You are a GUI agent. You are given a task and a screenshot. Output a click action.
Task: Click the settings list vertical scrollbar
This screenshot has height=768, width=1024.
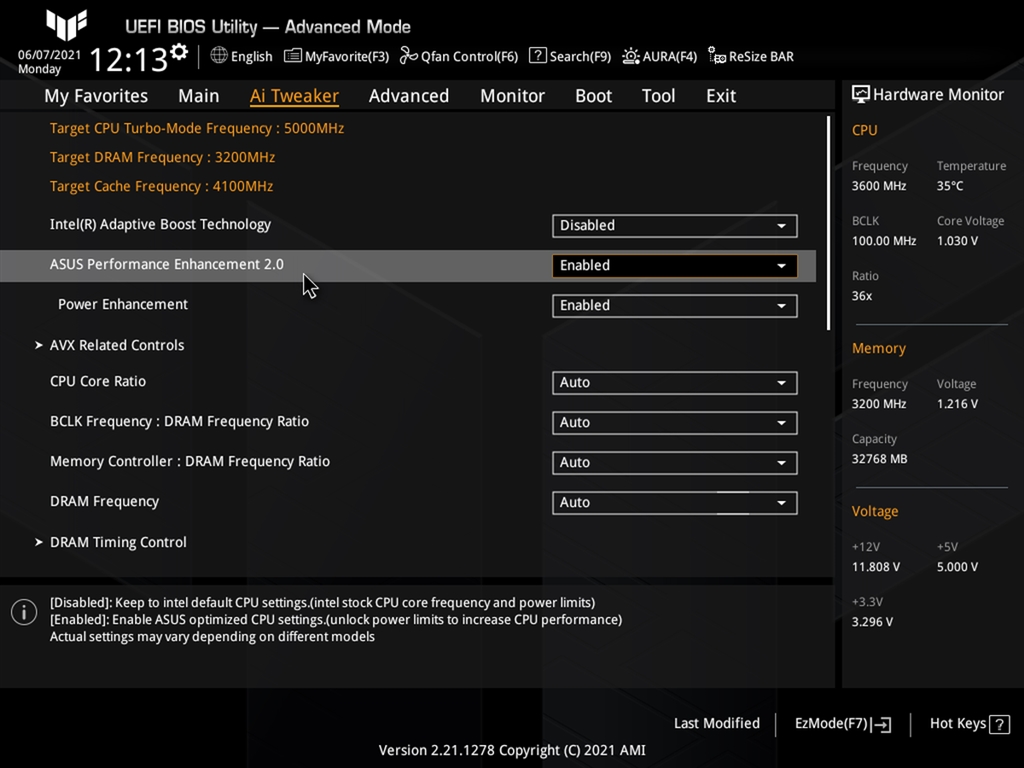[x=828, y=223]
